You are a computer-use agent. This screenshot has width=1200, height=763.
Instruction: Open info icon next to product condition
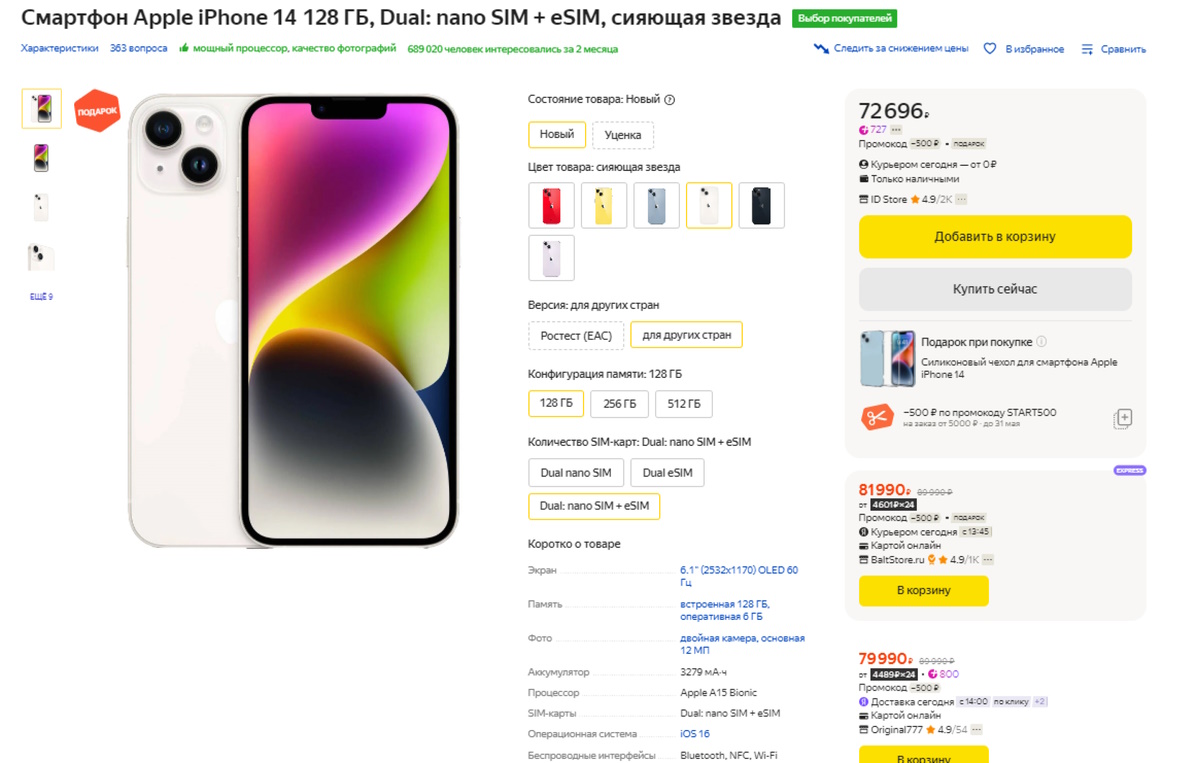(x=670, y=100)
